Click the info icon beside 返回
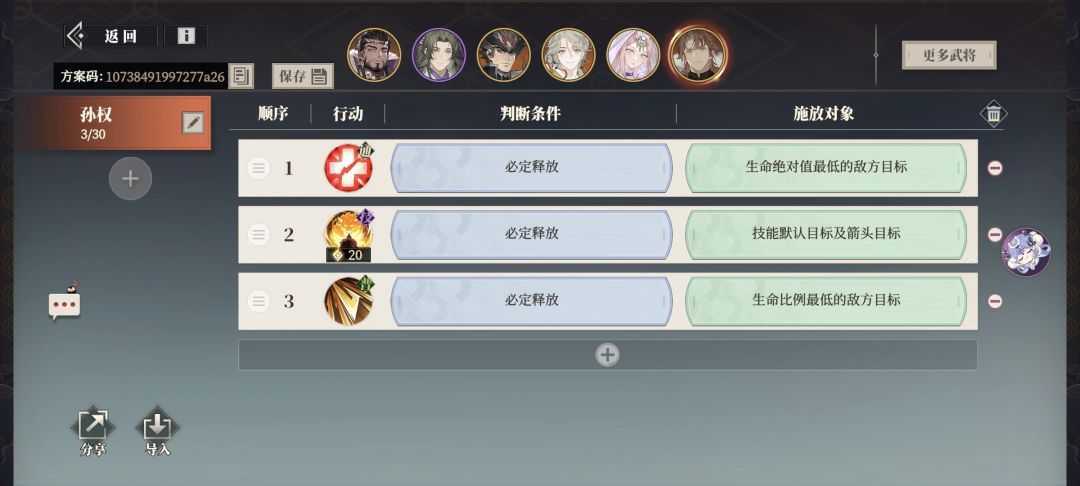Screen dimensions: 1080x486 pos(185,36)
